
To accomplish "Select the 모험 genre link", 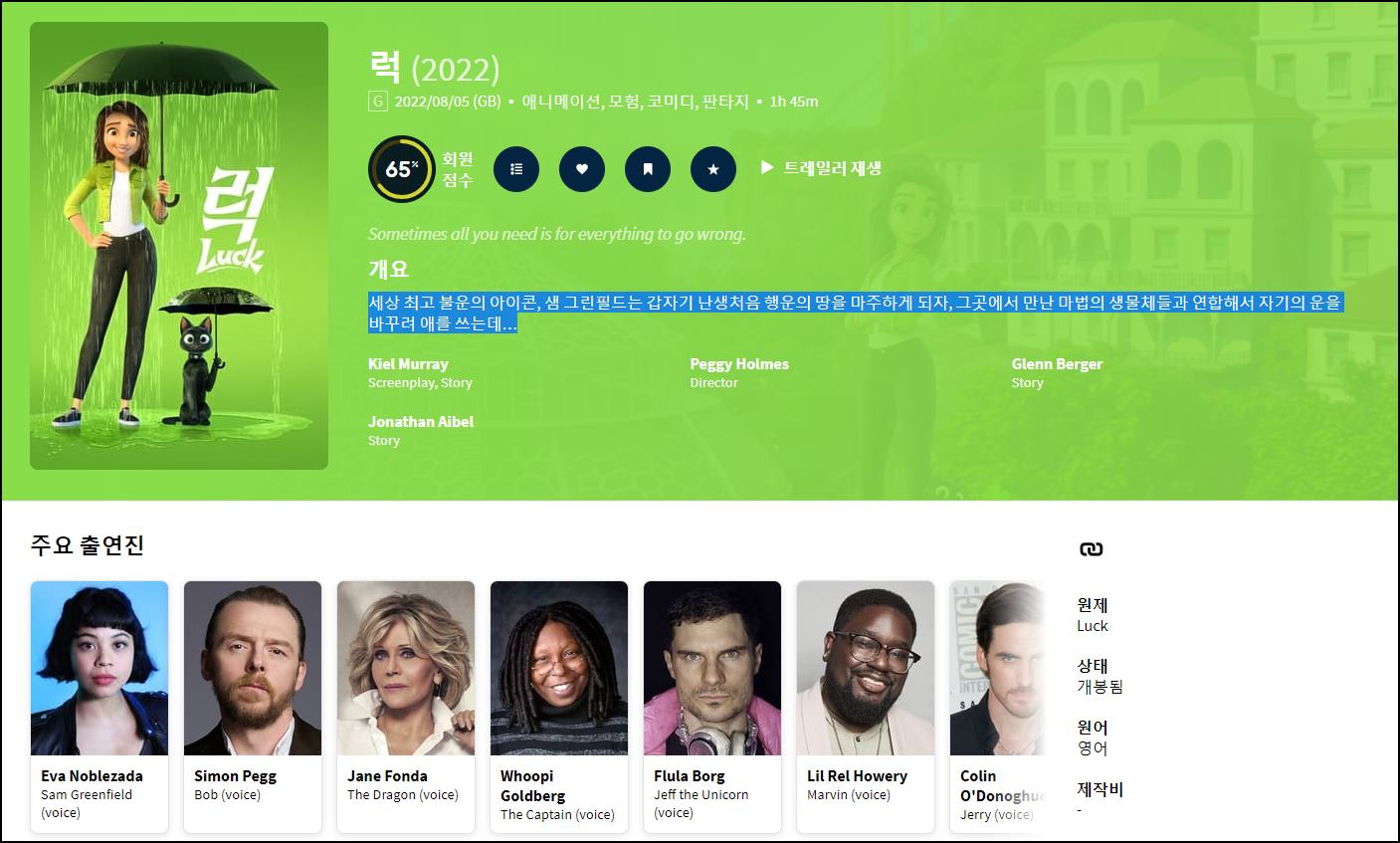I will [x=624, y=101].
